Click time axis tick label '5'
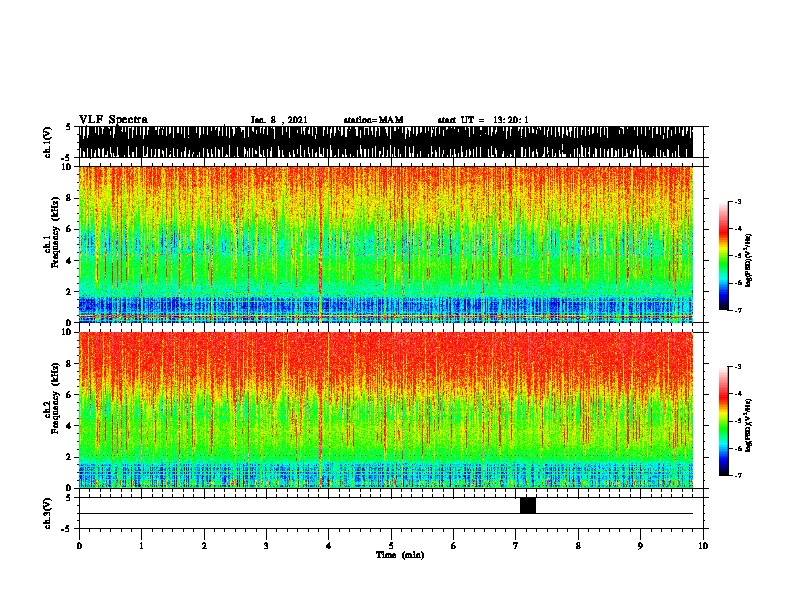792x612 pixels. click(x=391, y=546)
